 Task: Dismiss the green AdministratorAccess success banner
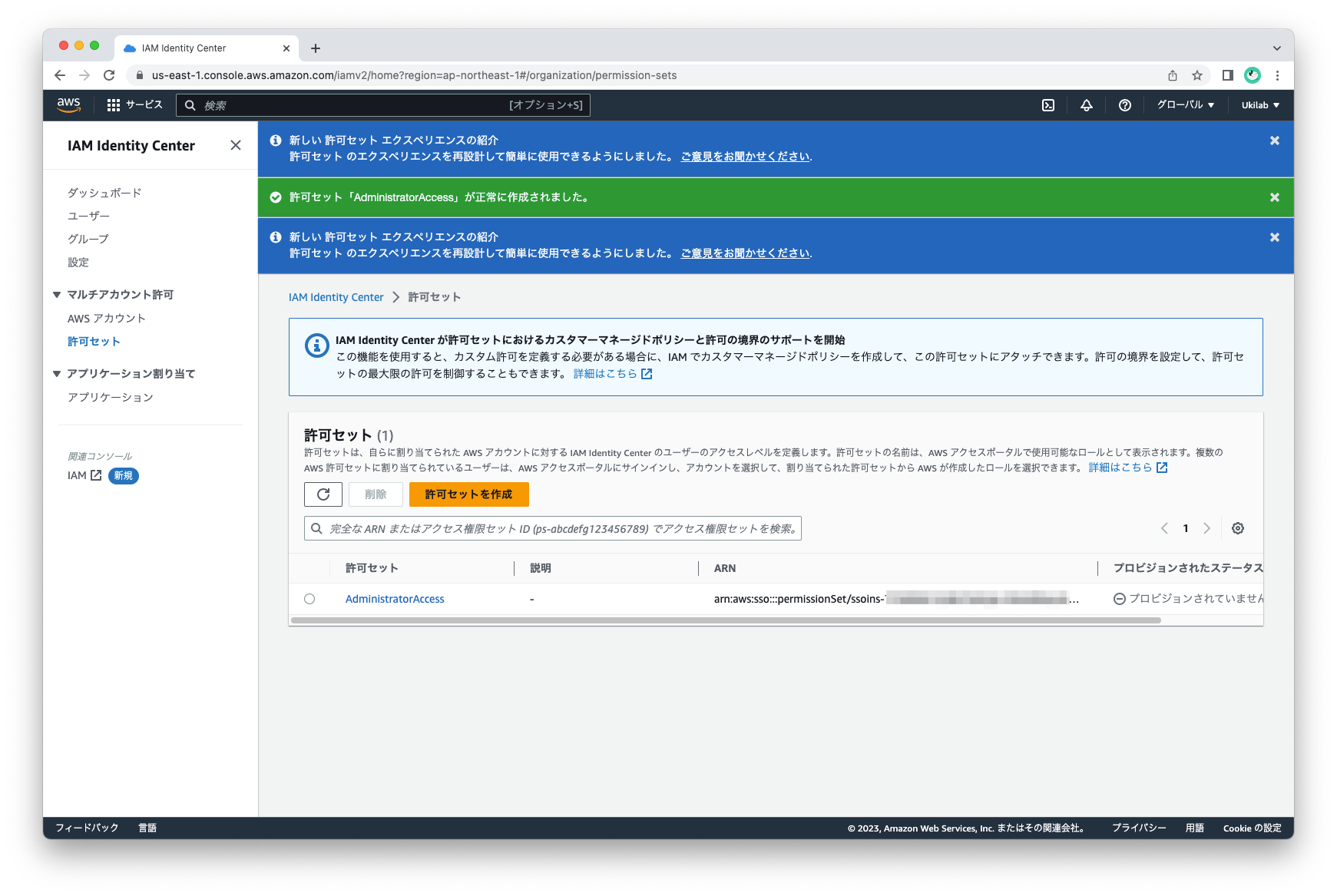1275,197
